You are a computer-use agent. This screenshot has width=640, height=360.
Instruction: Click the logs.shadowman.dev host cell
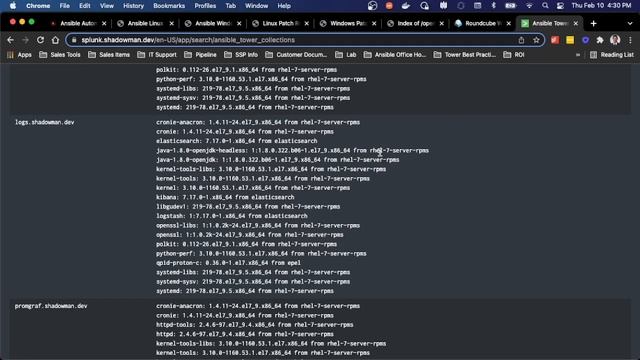click(44, 122)
